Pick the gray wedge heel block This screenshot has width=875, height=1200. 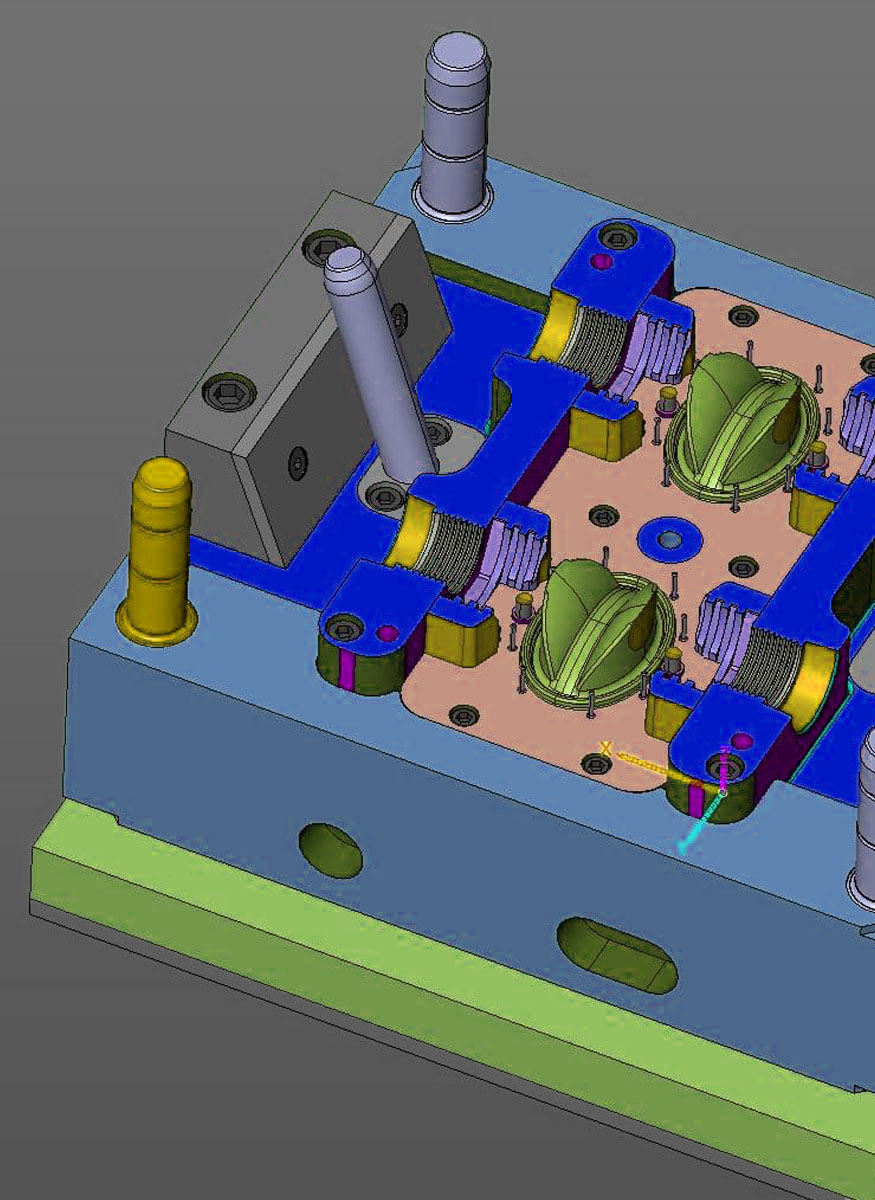click(311, 390)
